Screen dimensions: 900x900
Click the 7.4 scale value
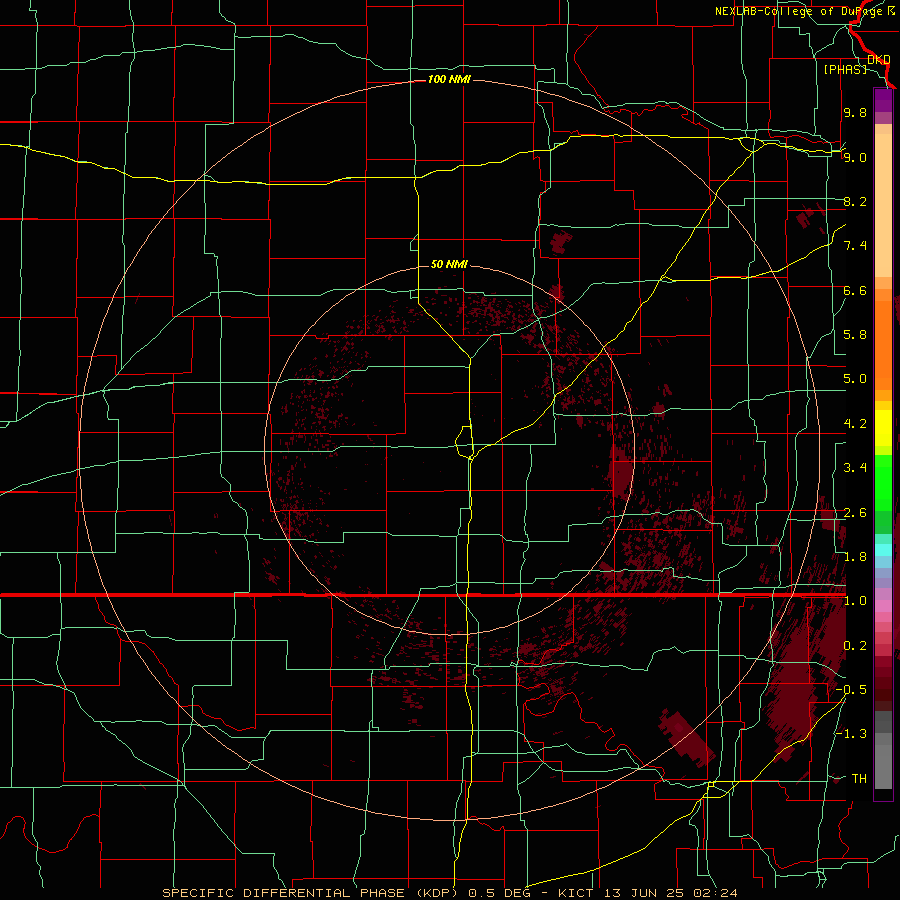click(855, 246)
